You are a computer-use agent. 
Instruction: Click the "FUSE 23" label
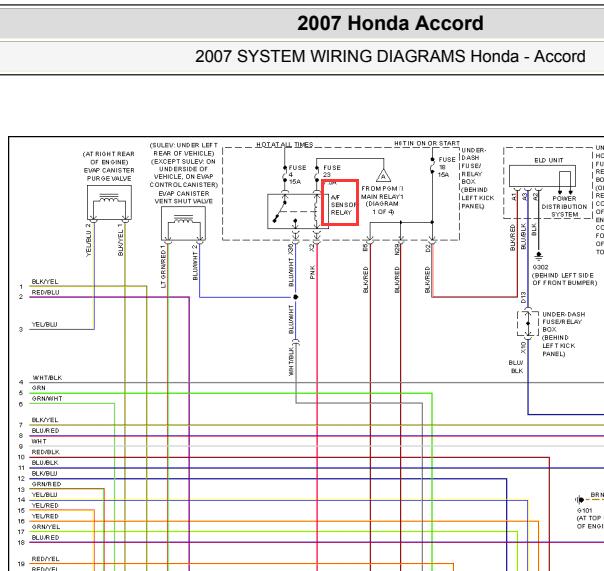click(x=331, y=171)
